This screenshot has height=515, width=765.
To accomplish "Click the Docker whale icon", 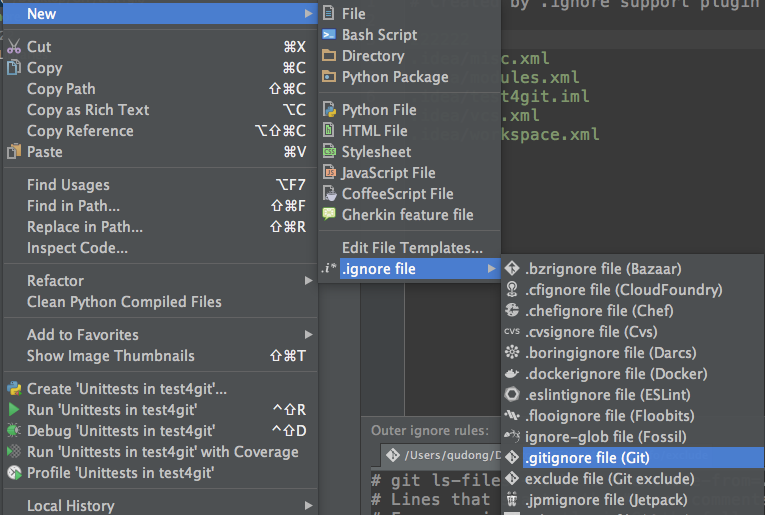I will pyautogui.click(x=512, y=374).
